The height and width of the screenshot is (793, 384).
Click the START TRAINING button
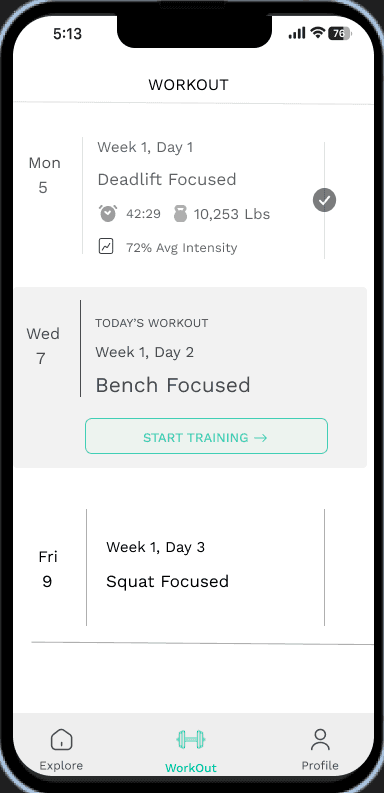(206, 436)
